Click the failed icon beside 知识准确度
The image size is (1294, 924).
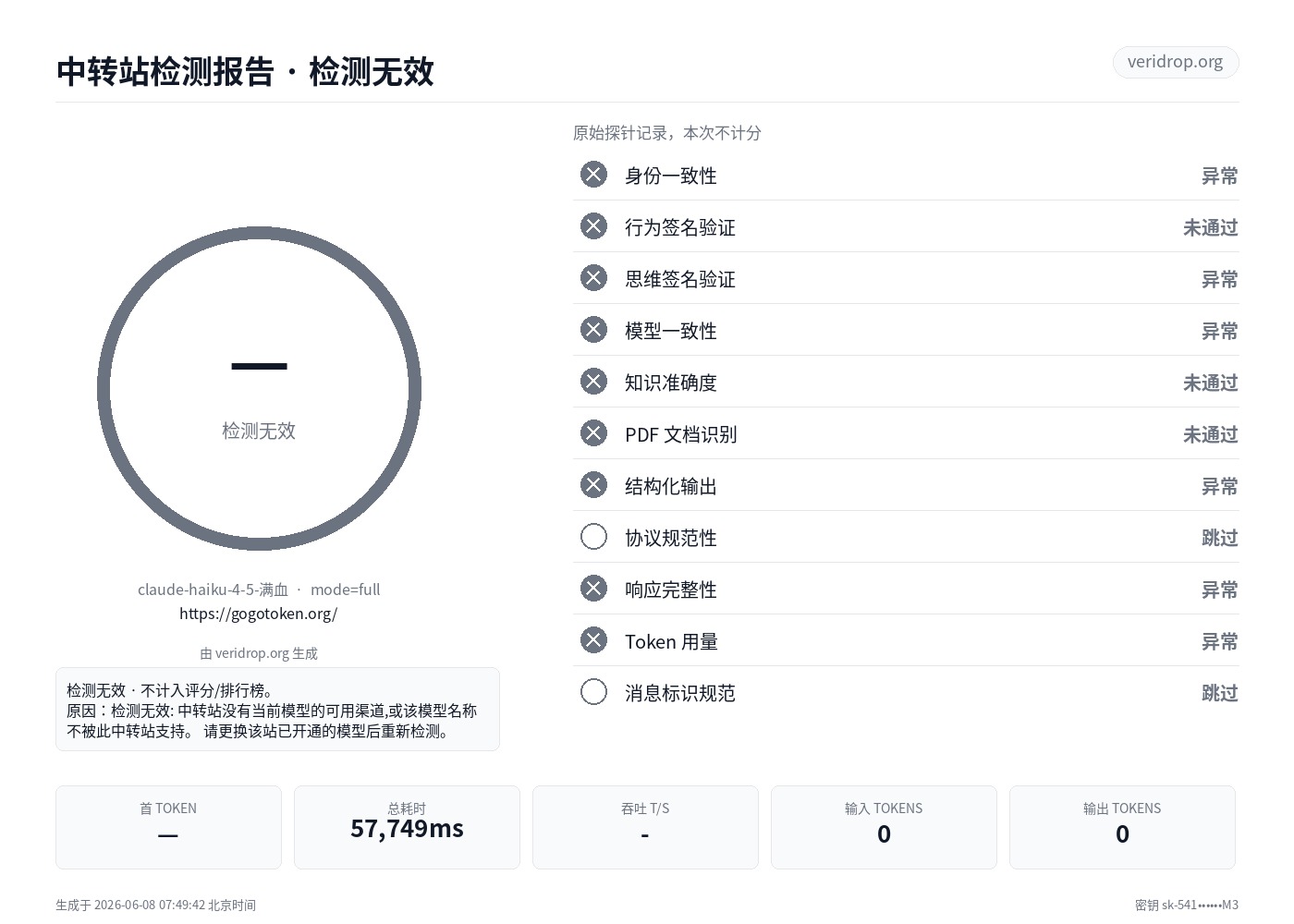click(x=593, y=382)
